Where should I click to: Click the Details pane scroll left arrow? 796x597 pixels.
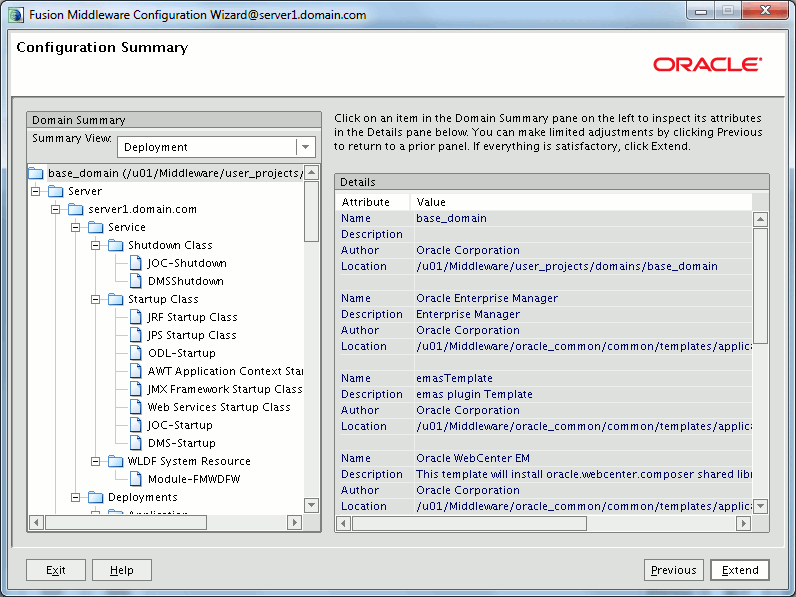[x=344, y=523]
